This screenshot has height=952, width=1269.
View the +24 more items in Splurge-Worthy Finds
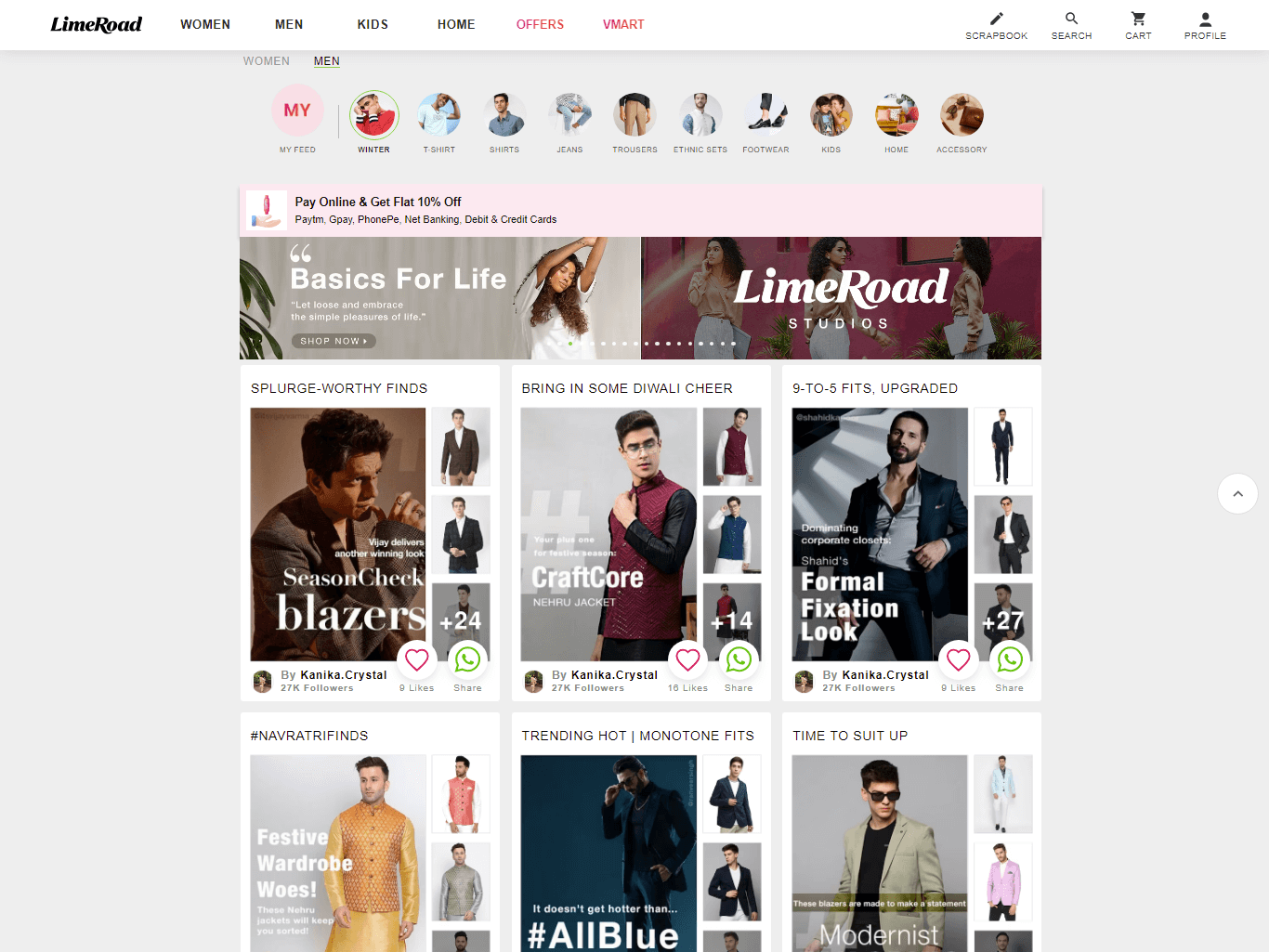461,620
